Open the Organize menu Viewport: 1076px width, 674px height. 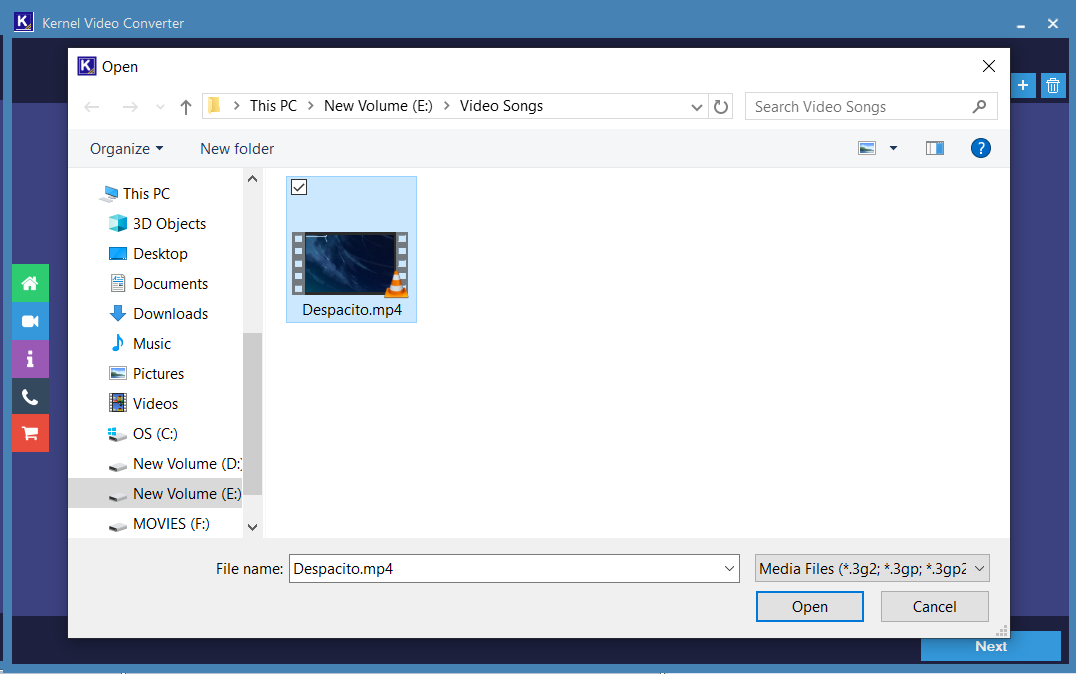click(x=127, y=149)
